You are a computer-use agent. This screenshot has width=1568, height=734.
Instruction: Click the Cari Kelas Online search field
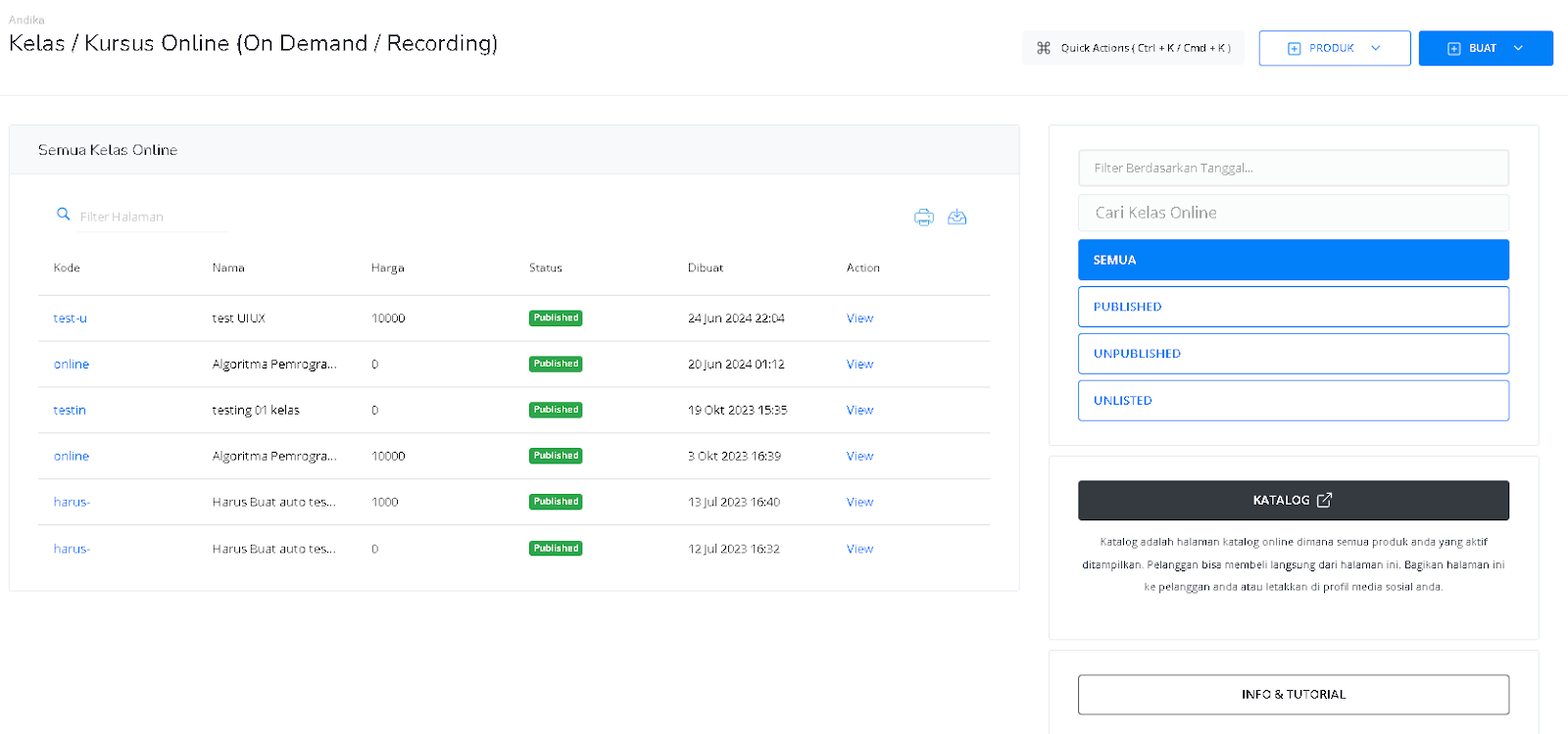(1294, 213)
